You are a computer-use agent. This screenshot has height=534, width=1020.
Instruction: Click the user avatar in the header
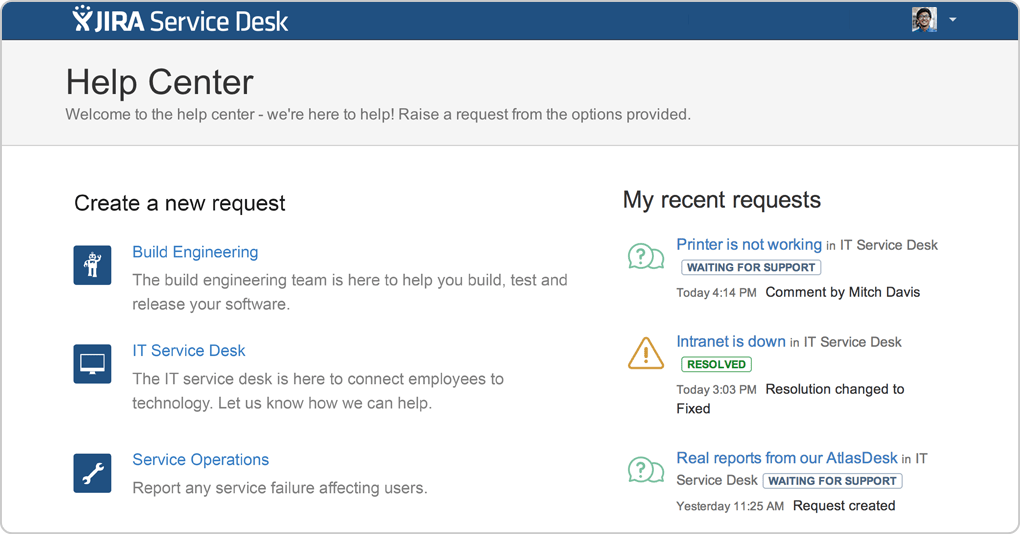click(924, 20)
